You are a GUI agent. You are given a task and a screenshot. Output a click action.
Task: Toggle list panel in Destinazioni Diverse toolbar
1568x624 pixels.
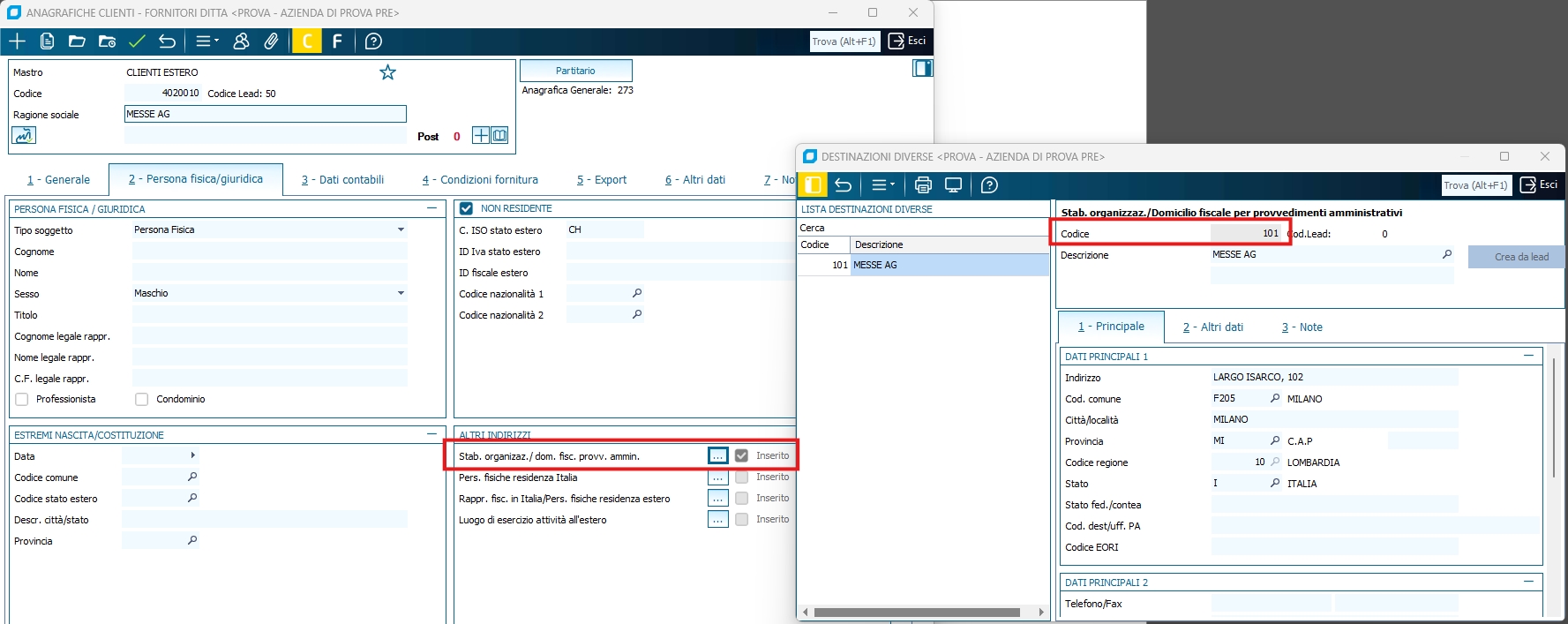pyautogui.click(x=814, y=185)
